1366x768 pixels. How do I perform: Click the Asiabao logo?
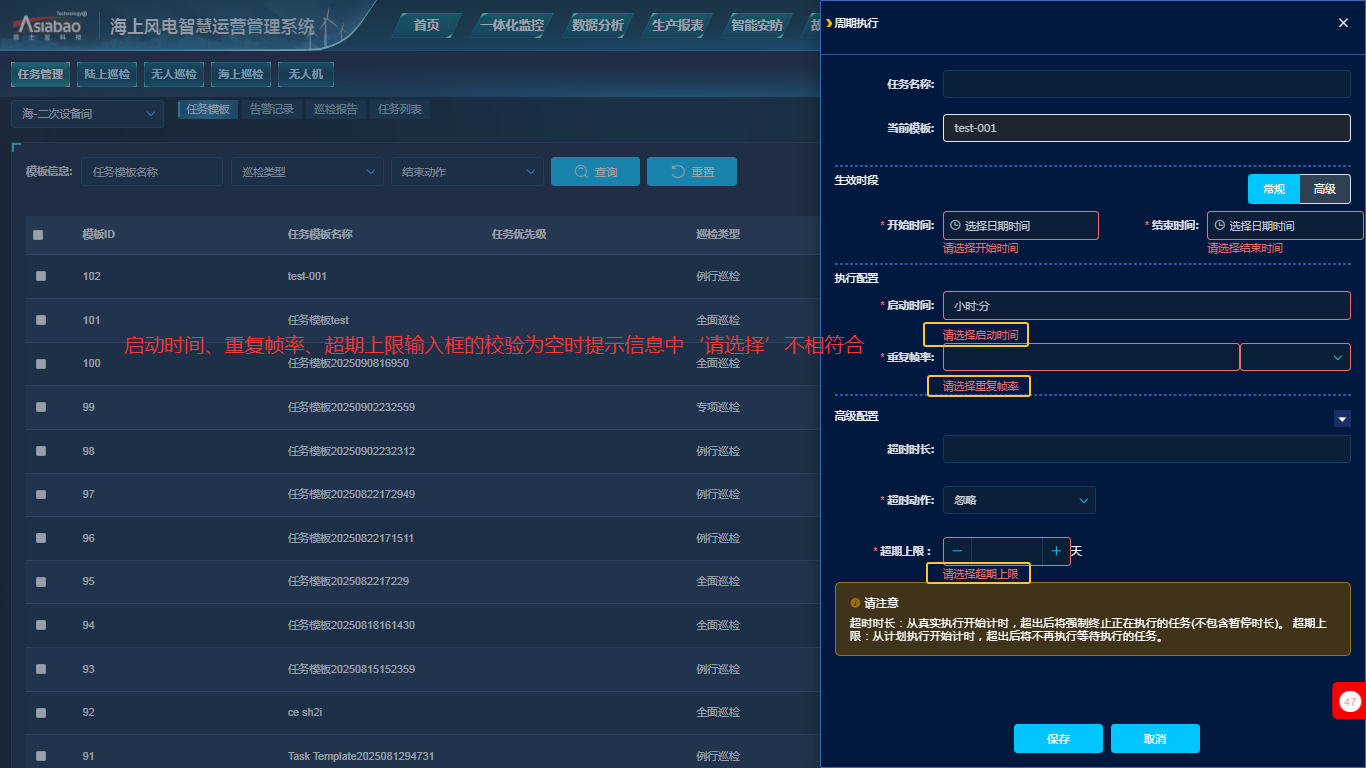50,27
